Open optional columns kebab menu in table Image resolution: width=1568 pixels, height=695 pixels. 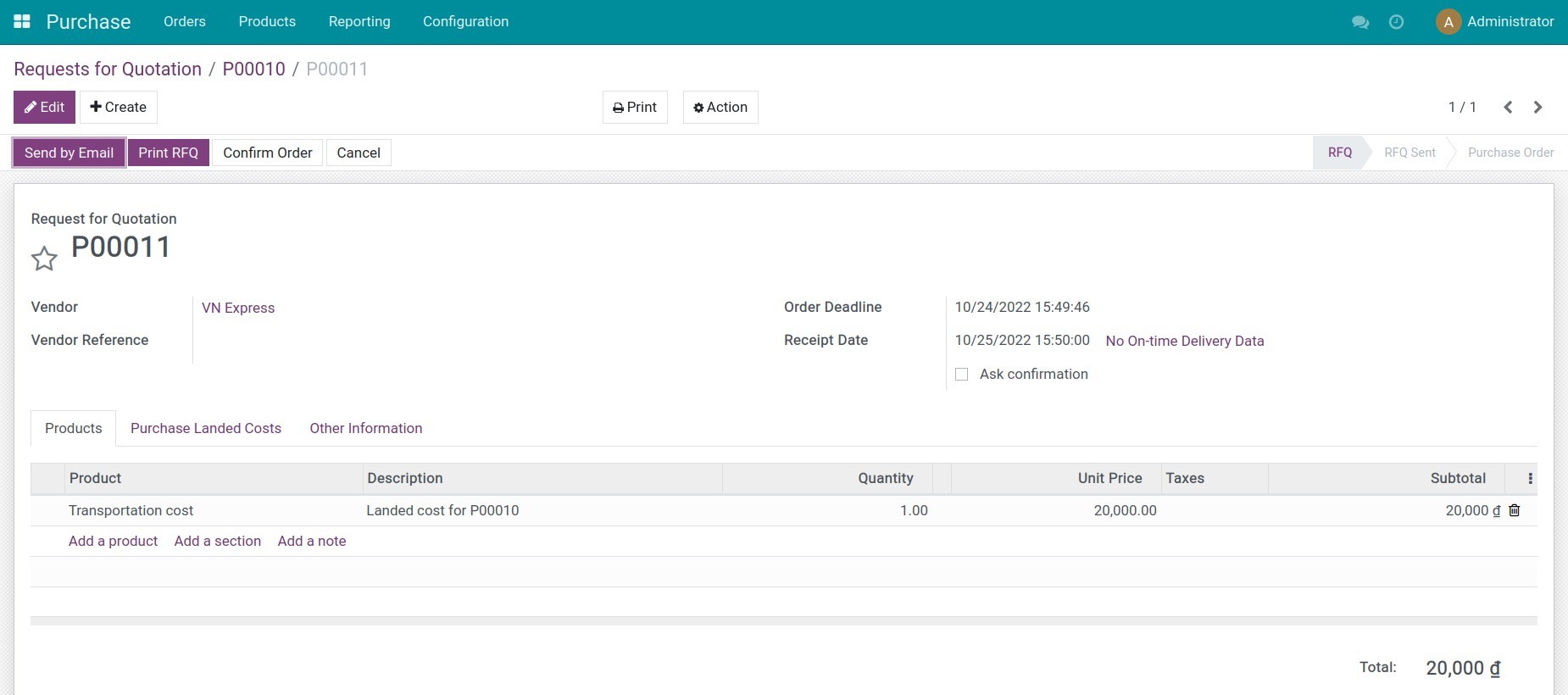click(x=1530, y=479)
